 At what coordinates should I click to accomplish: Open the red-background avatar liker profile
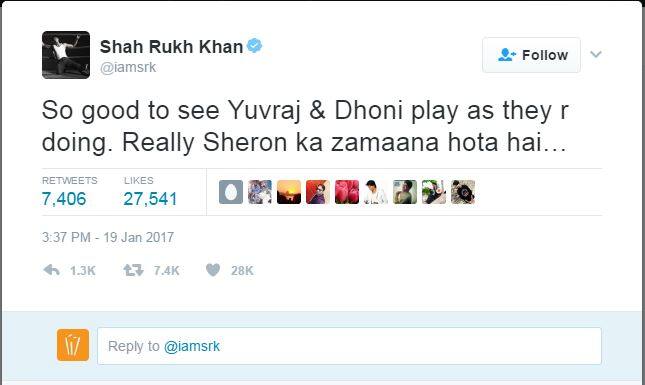[x=318, y=192]
